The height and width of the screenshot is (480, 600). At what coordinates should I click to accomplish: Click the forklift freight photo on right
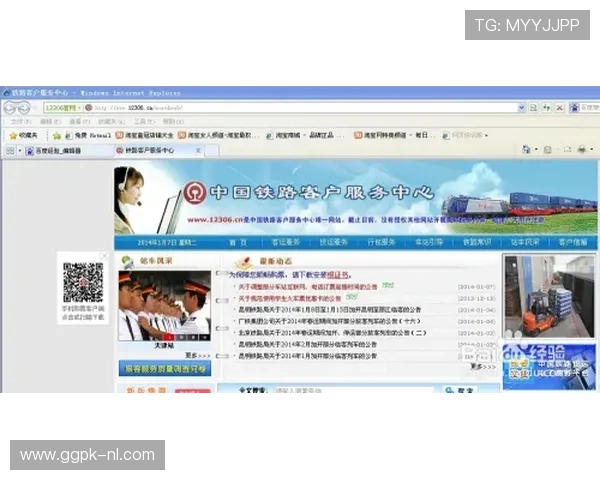[549, 297]
